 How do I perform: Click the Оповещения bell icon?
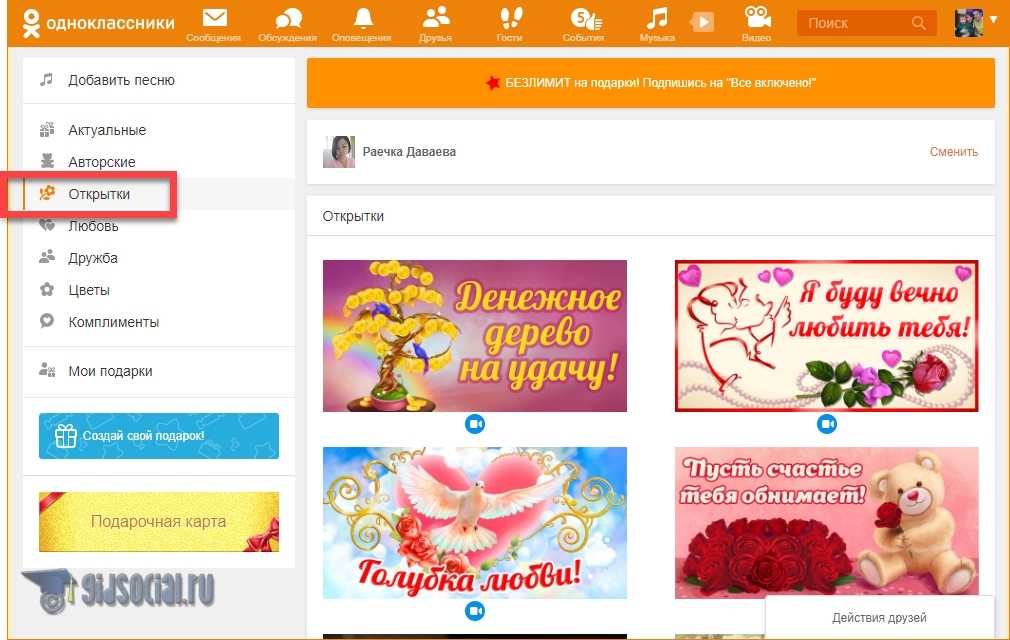363,19
